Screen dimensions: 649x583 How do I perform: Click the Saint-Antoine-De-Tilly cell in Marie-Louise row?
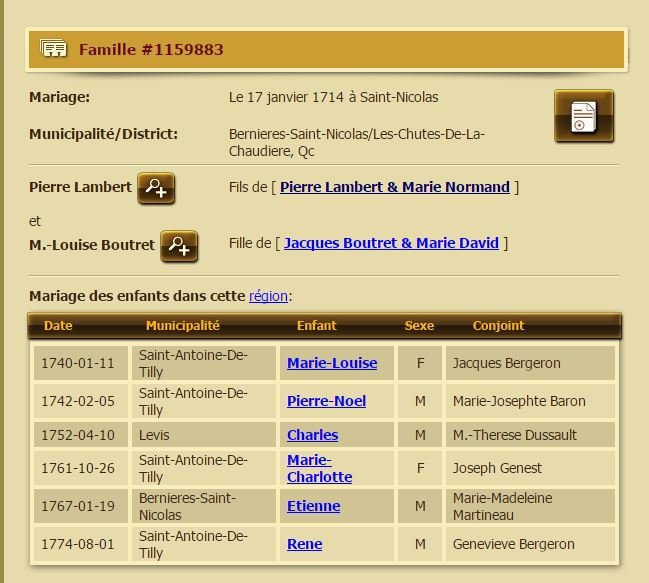(204, 363)
